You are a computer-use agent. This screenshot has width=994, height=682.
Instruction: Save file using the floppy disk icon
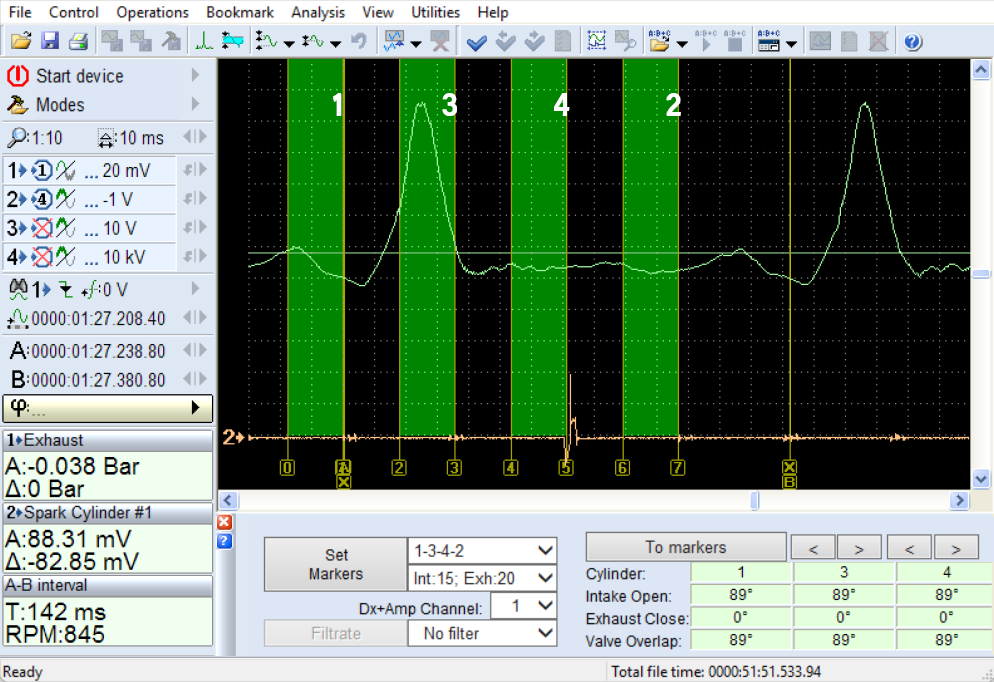(49, 42)
